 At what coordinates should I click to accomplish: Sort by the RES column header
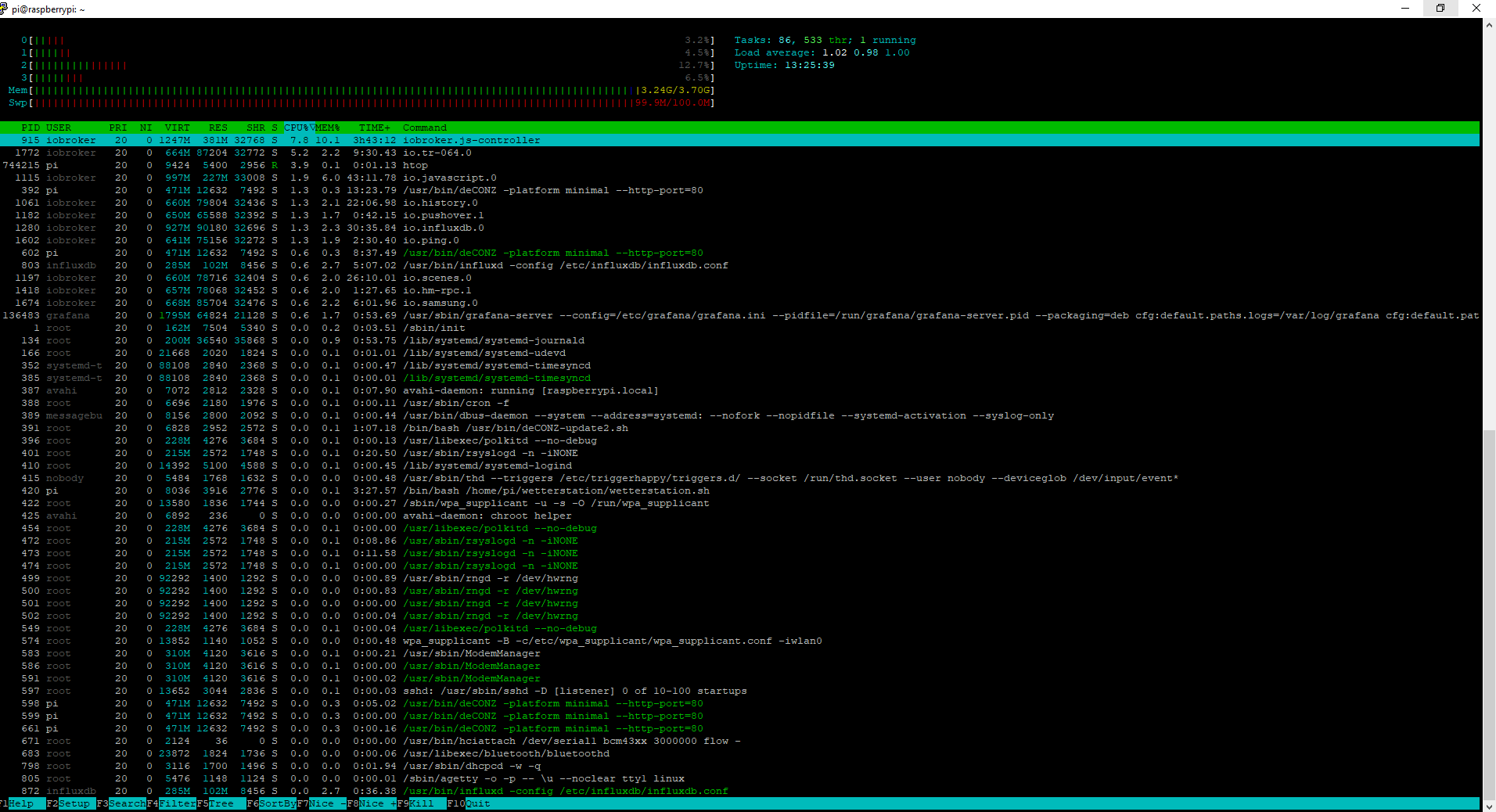tap(218, 128)
